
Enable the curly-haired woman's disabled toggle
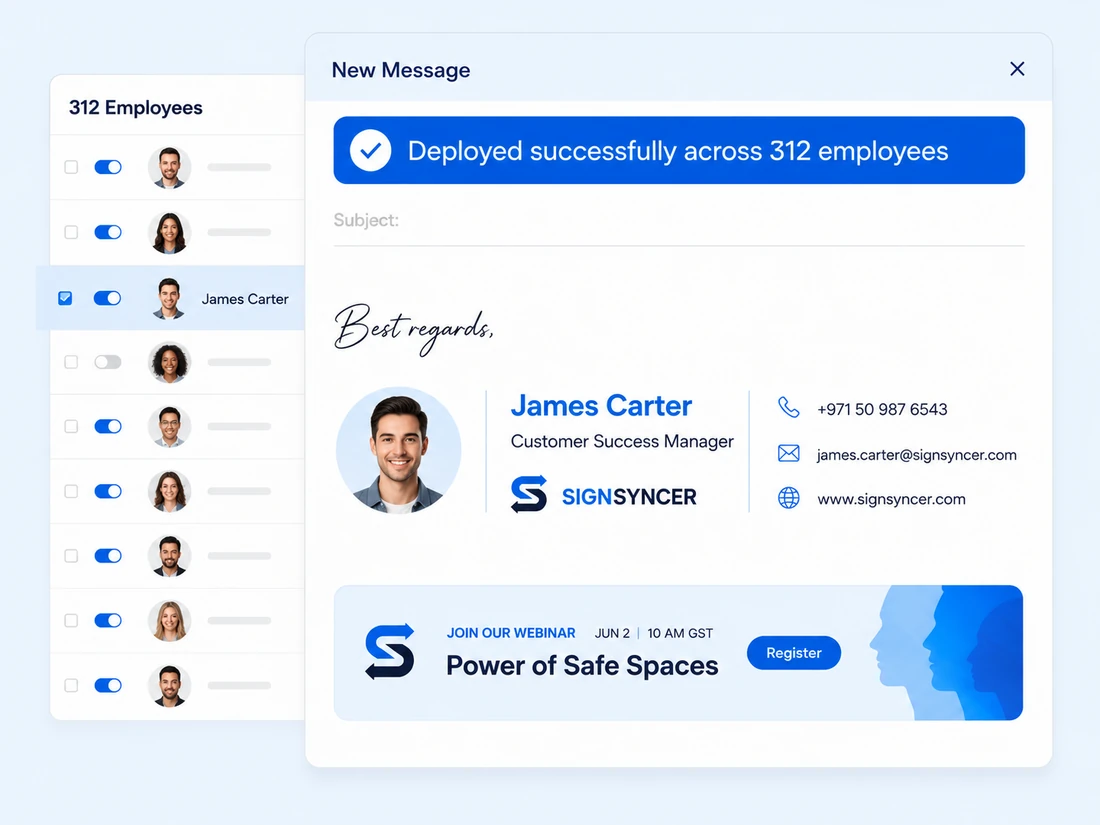pos(107,362)
